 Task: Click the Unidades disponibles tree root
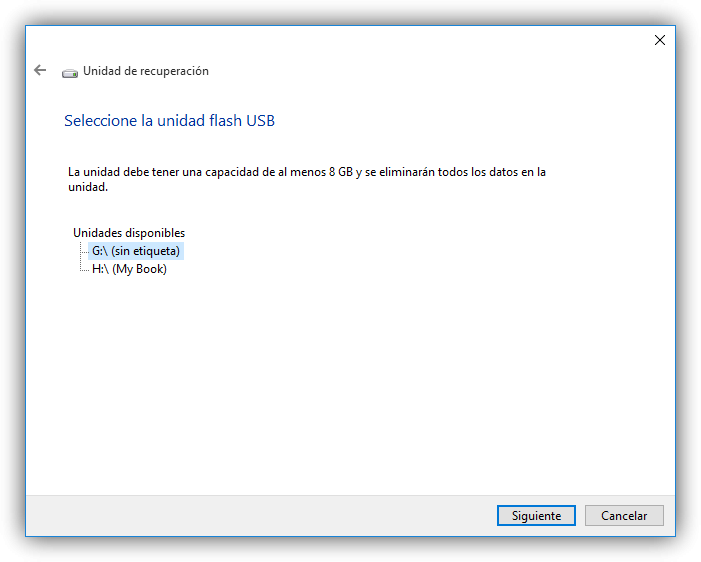(x=129, y=233)
